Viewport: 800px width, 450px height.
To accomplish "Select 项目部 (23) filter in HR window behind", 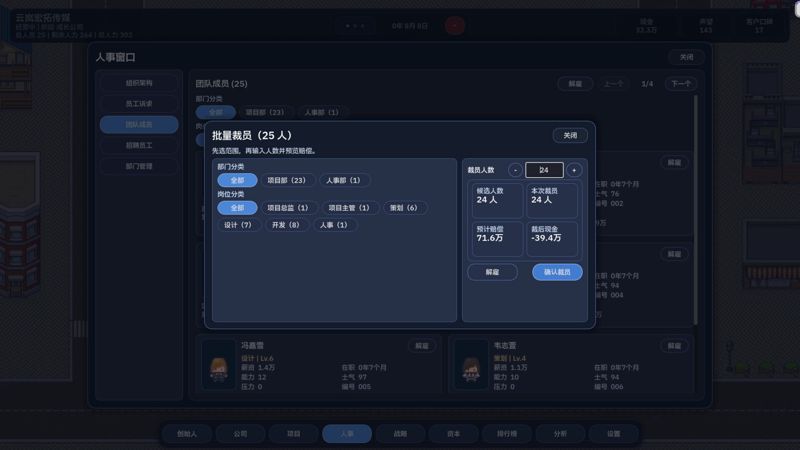I will pyautogui.click(x=265, y=112).
